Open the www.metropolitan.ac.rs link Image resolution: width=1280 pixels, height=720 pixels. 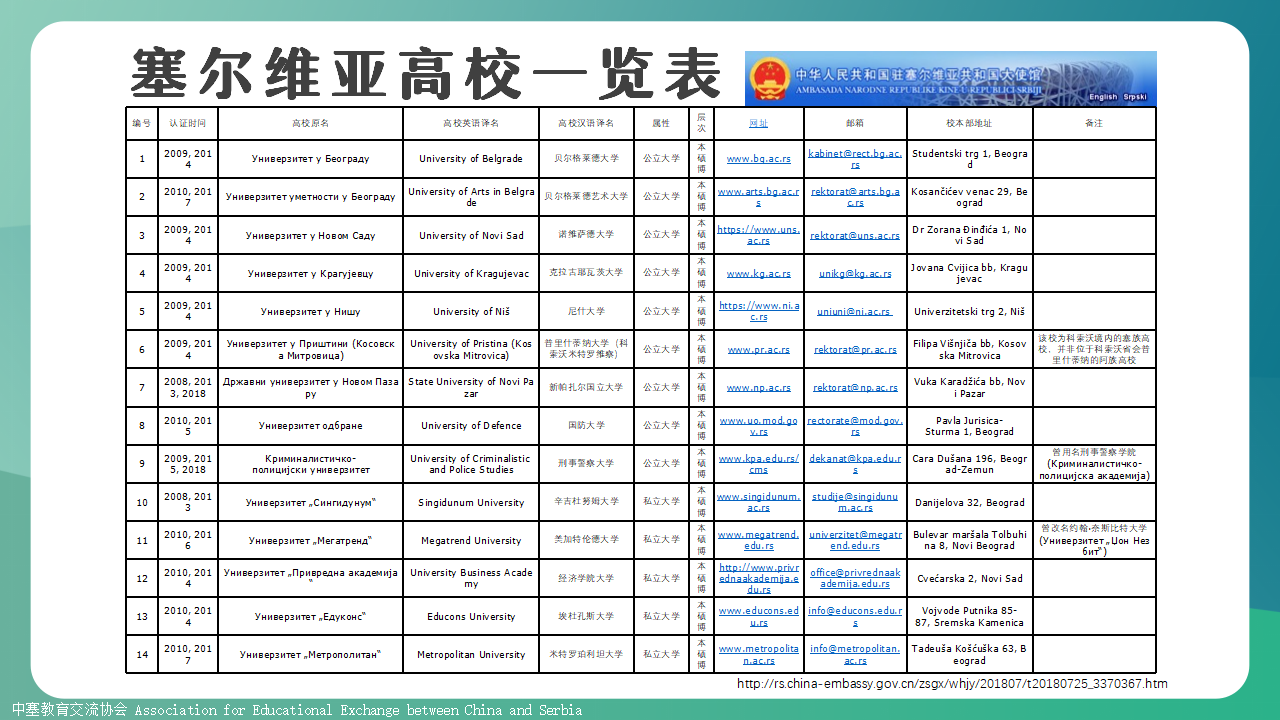point(759,654)
